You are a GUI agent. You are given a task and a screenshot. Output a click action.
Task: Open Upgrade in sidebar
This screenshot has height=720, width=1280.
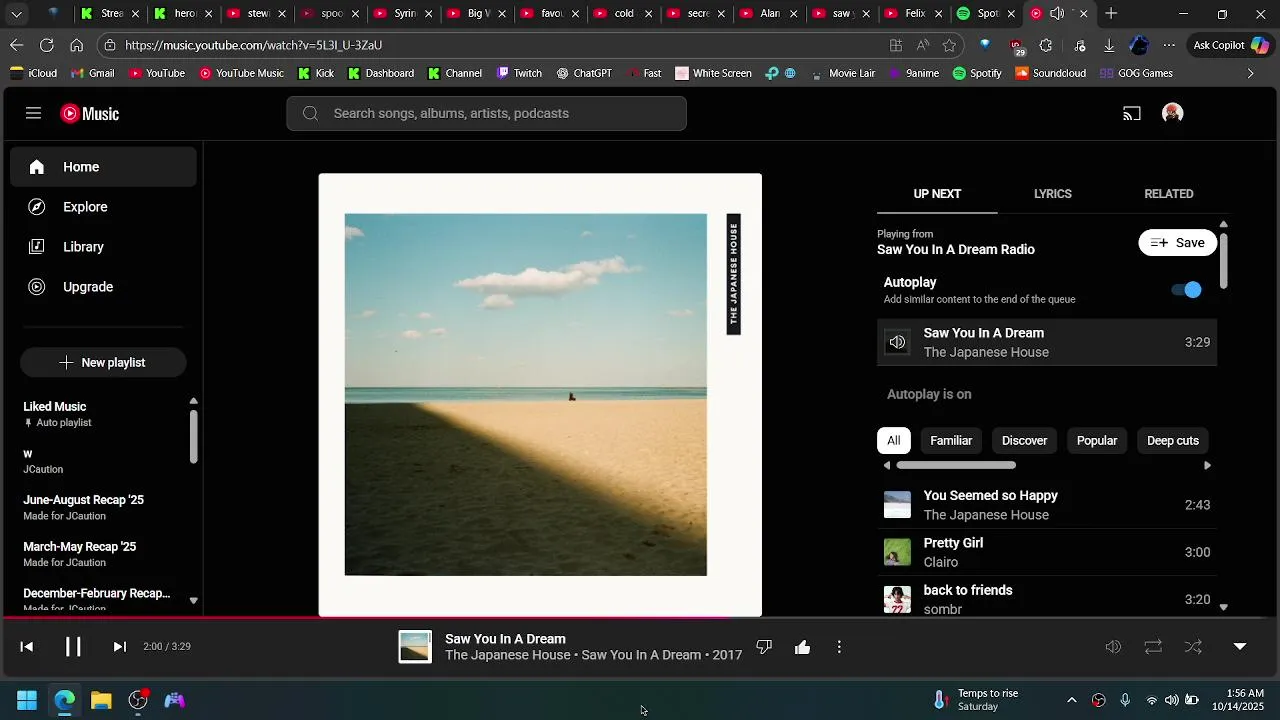(103, 287)
